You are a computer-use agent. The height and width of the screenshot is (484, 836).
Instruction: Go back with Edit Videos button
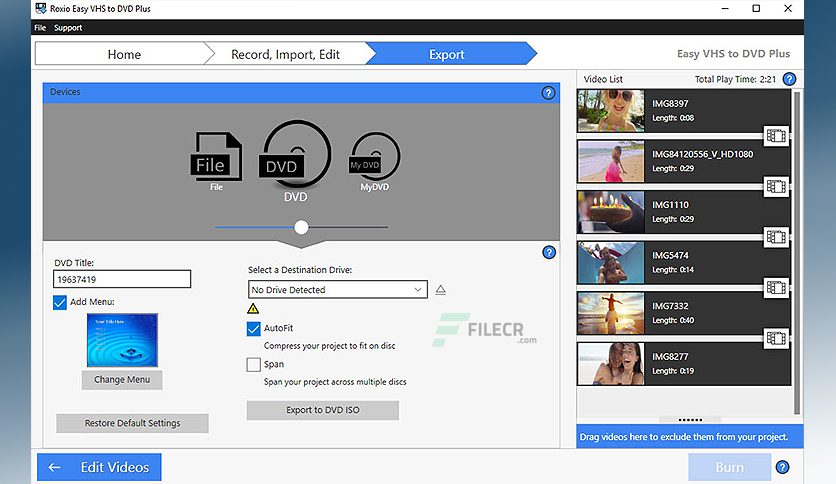99,467
